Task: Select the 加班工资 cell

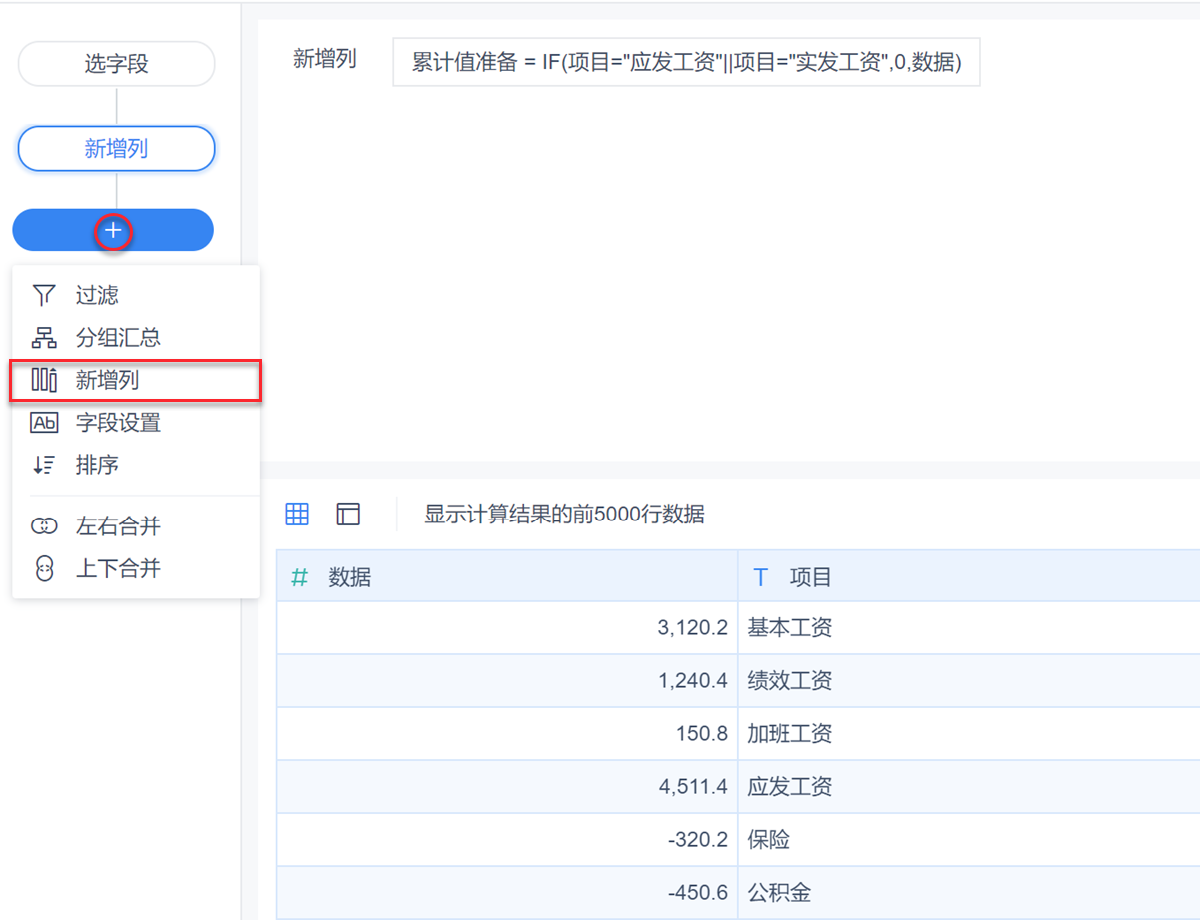Action: click(x=969, y=734)
